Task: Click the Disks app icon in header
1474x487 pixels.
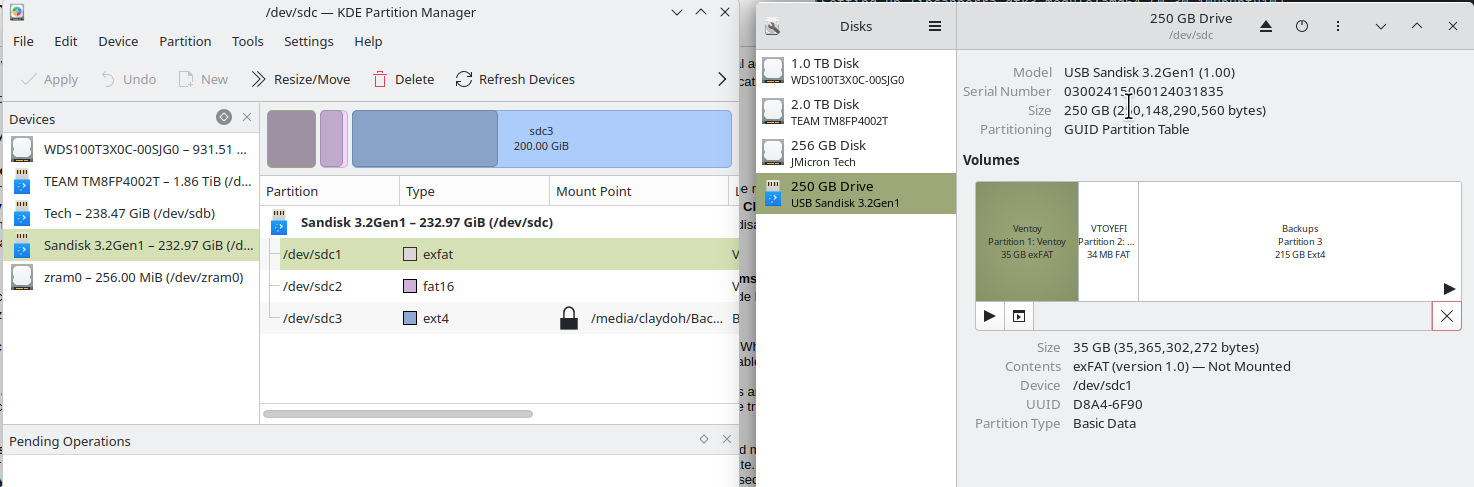Action: tap(772, 27)
